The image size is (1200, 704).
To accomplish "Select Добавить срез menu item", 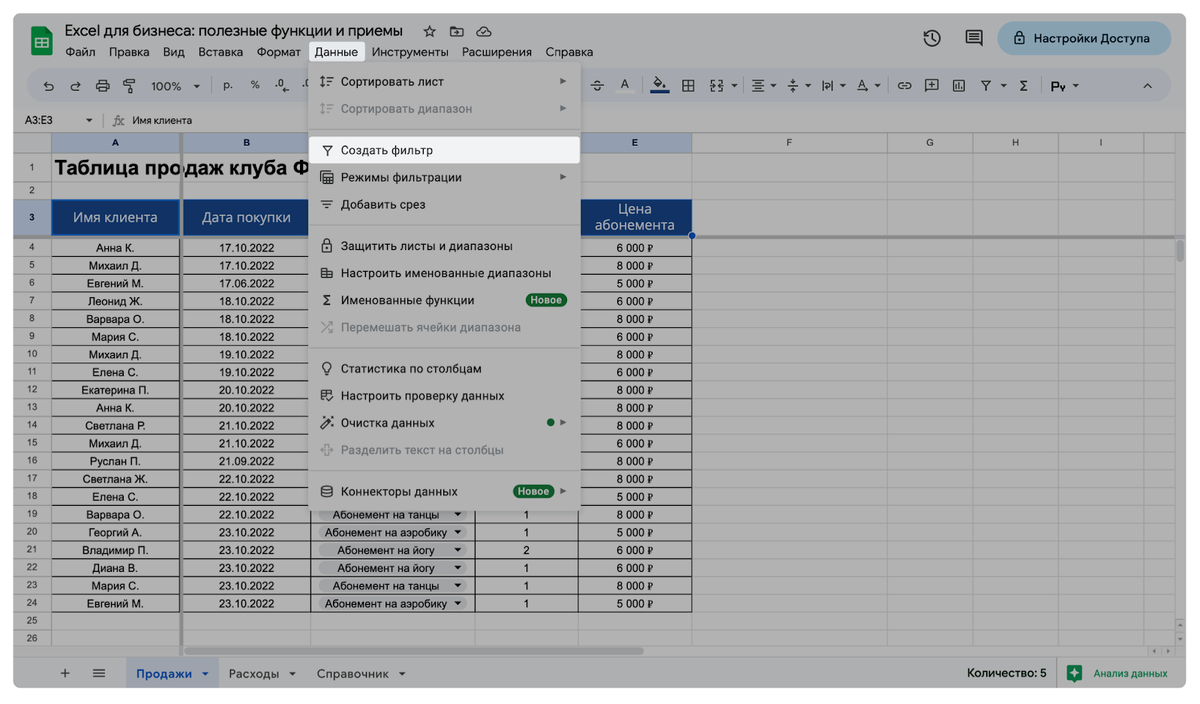I will (444, 204).
